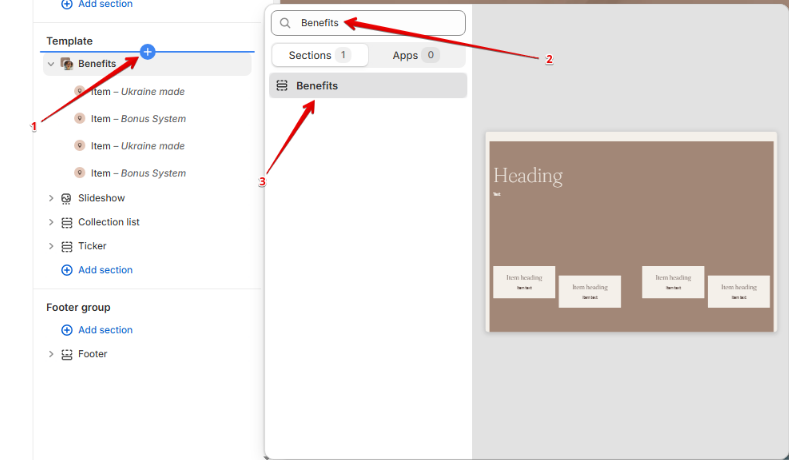
Task: Click the Template group heading
Action: pyautogui.click(x=69, y=41)
